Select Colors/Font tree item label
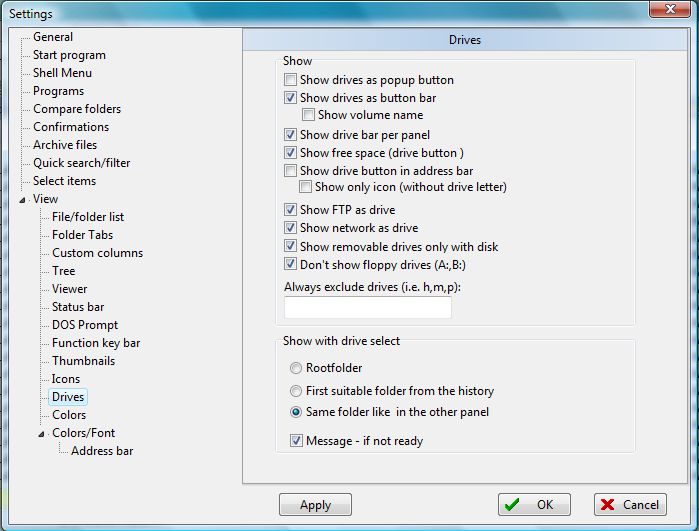 [x=83, y=432]
